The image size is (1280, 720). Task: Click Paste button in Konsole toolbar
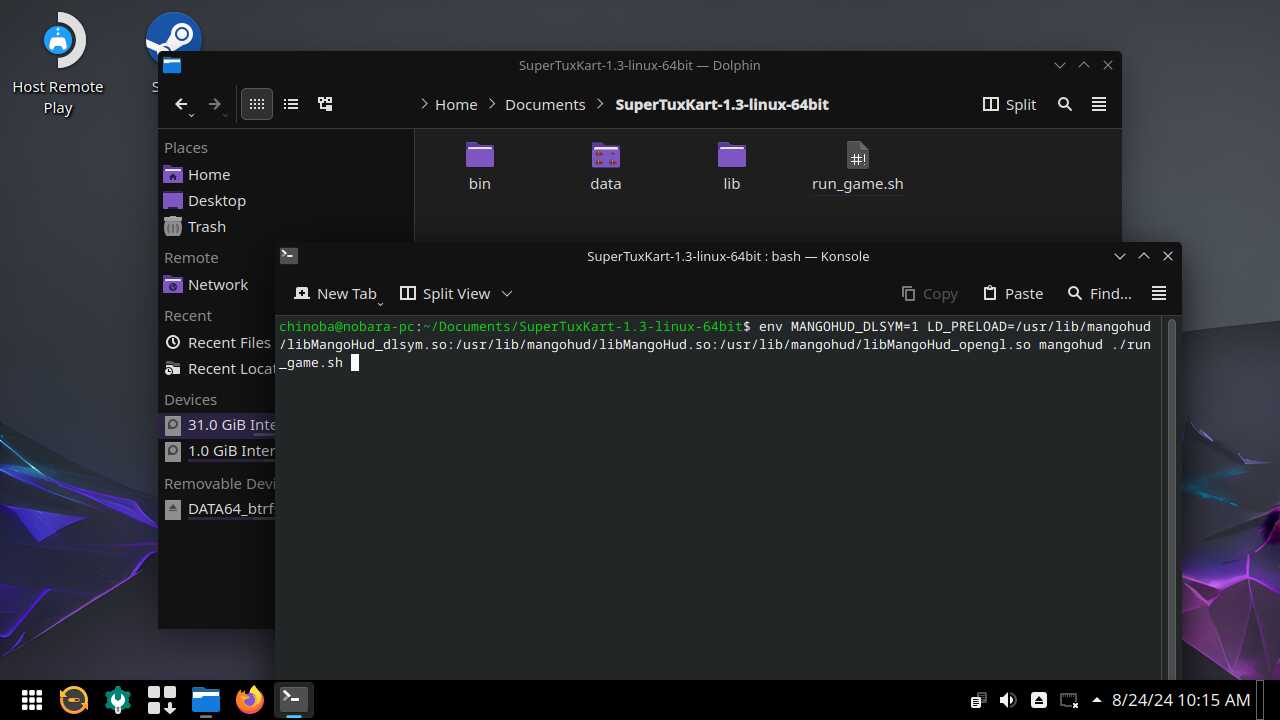click(1013, 293)
